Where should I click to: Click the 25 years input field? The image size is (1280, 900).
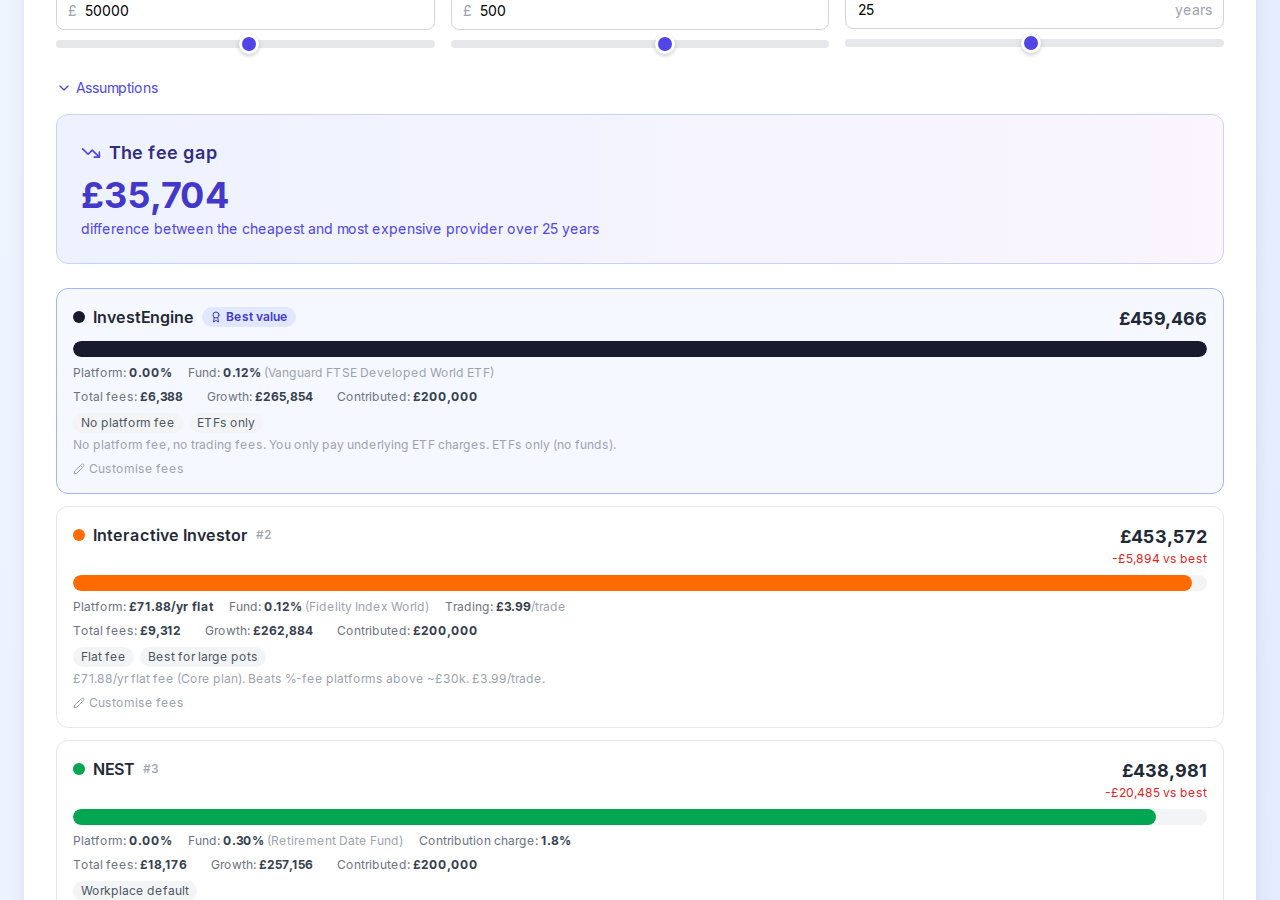tap(1000, 11)
